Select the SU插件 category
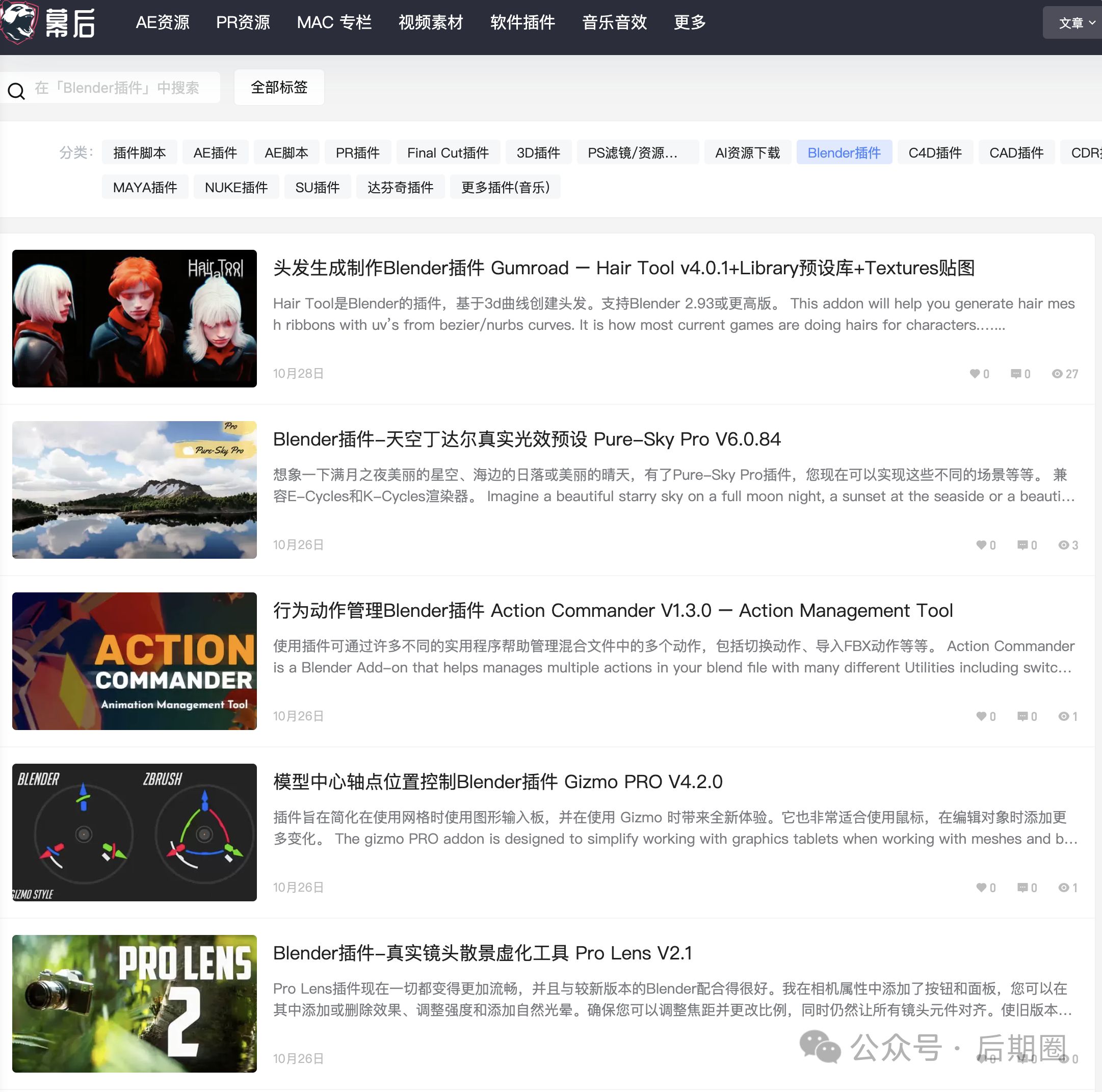The height and width of the screenshot is (1092, 1102). tap(317, 187)
